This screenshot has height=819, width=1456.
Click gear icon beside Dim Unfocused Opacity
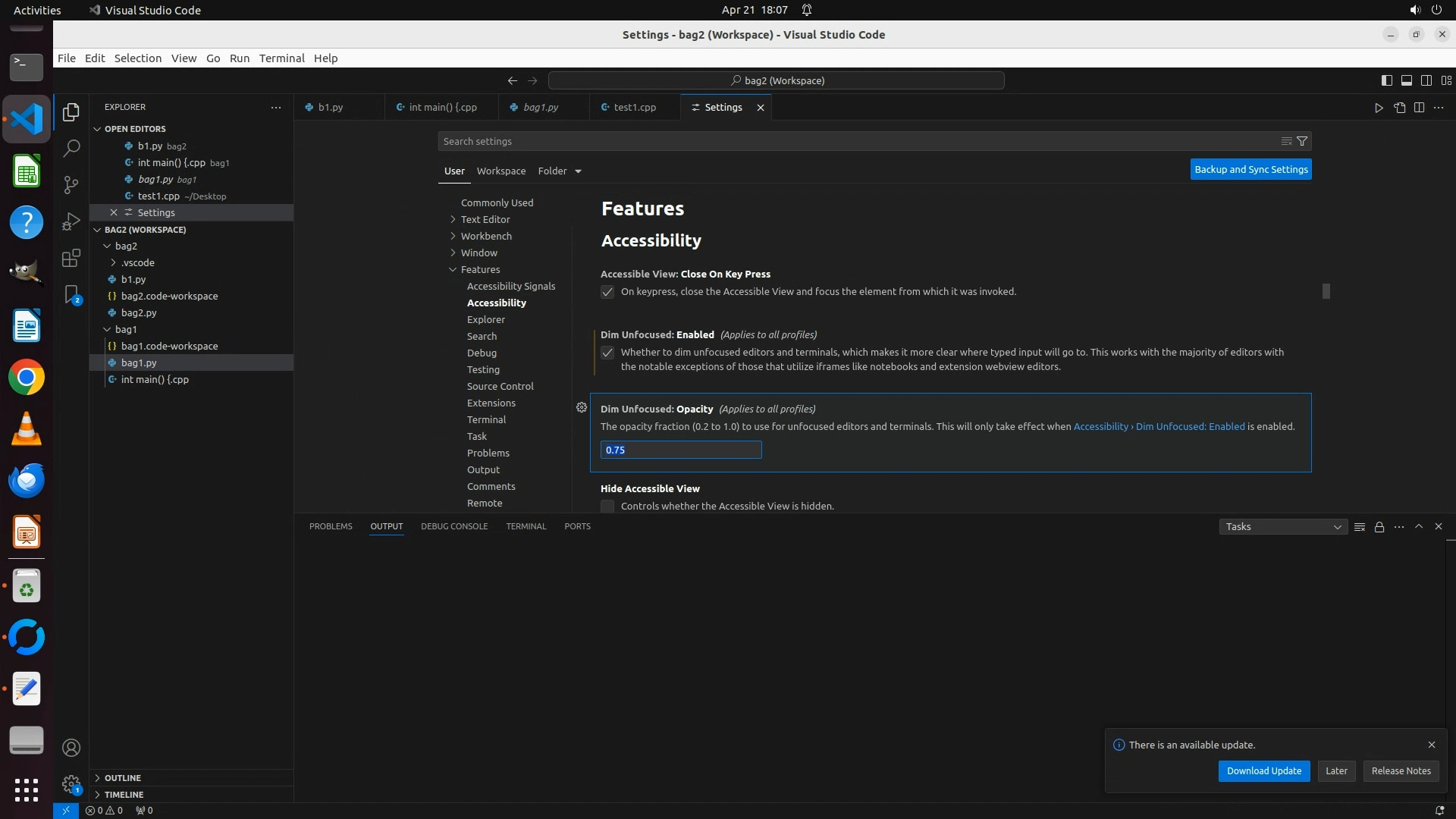582,408
